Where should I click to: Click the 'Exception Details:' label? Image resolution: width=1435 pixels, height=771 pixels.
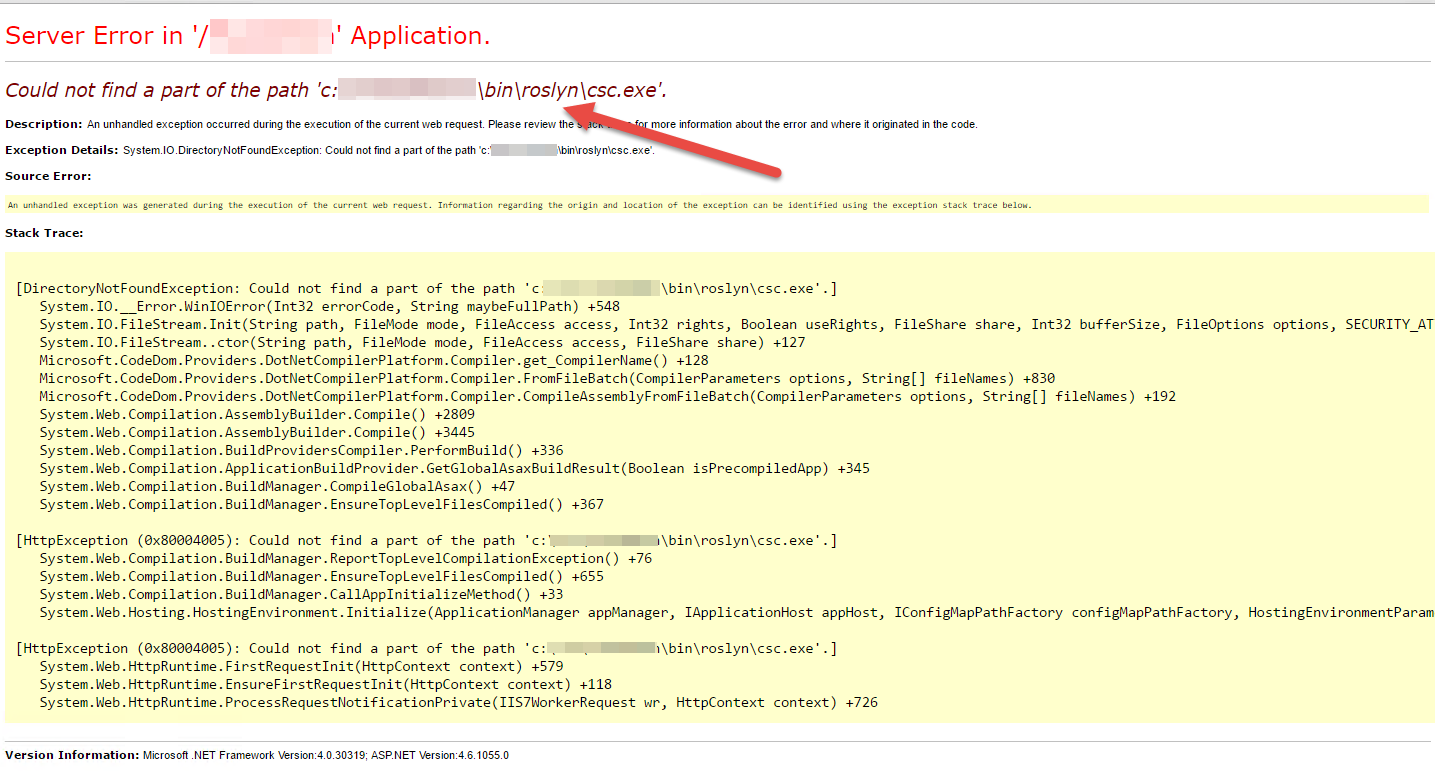pyautogui.click(x=62, y=149)
